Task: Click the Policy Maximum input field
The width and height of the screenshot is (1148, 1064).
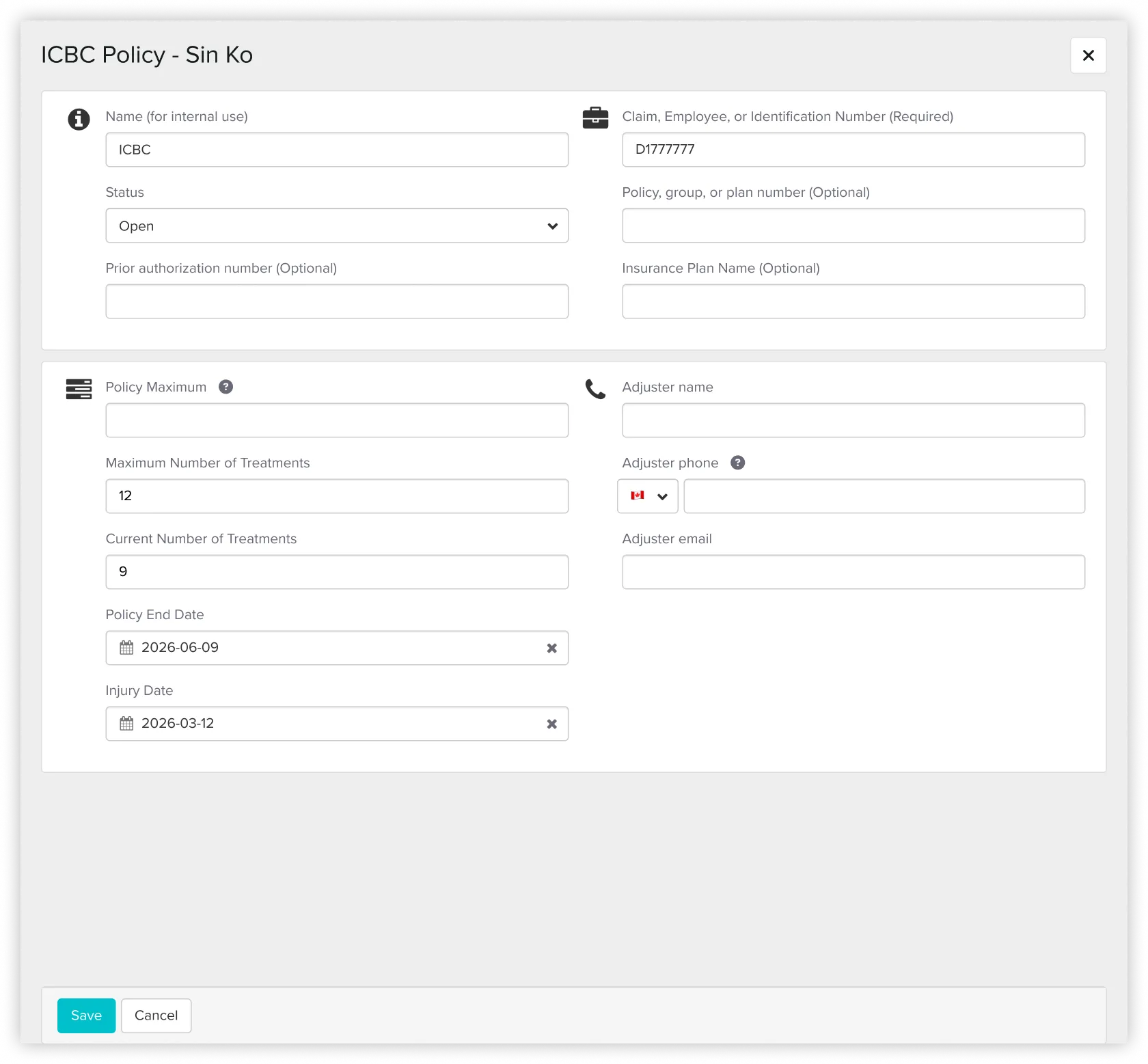Action: point(337,420)
